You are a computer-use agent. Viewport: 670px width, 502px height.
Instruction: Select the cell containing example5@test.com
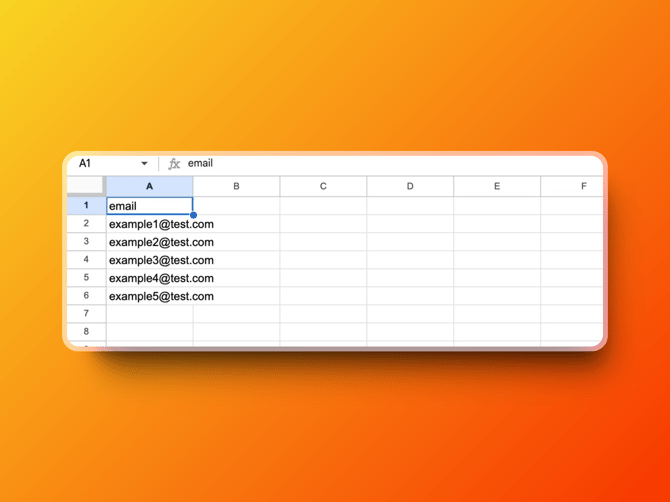coord(150,296)
